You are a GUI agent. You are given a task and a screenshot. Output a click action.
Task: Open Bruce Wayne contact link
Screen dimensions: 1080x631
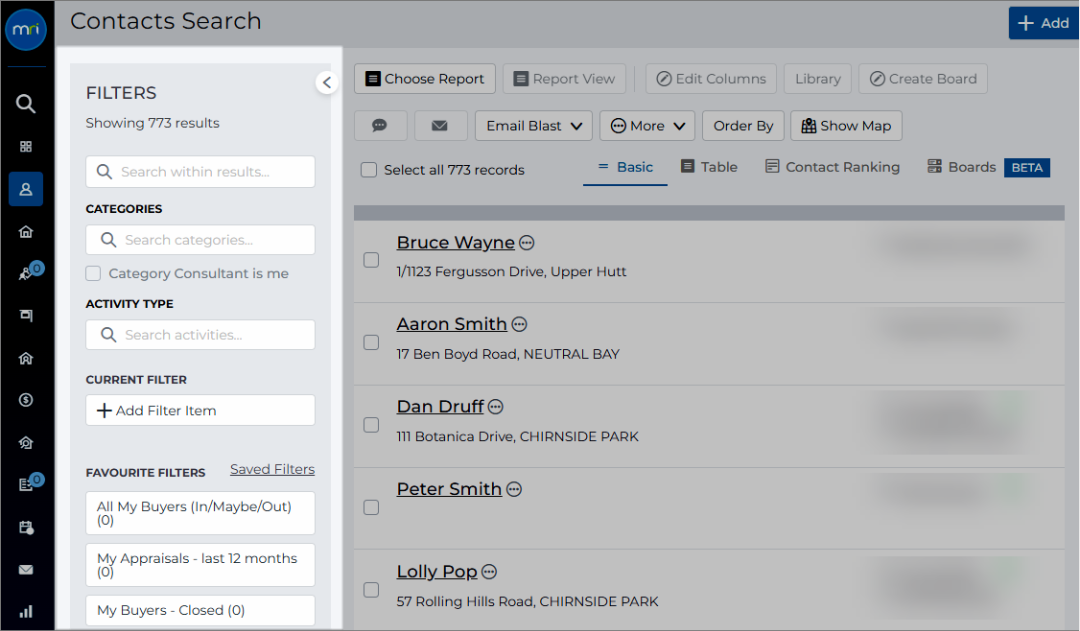coord(455,242)
